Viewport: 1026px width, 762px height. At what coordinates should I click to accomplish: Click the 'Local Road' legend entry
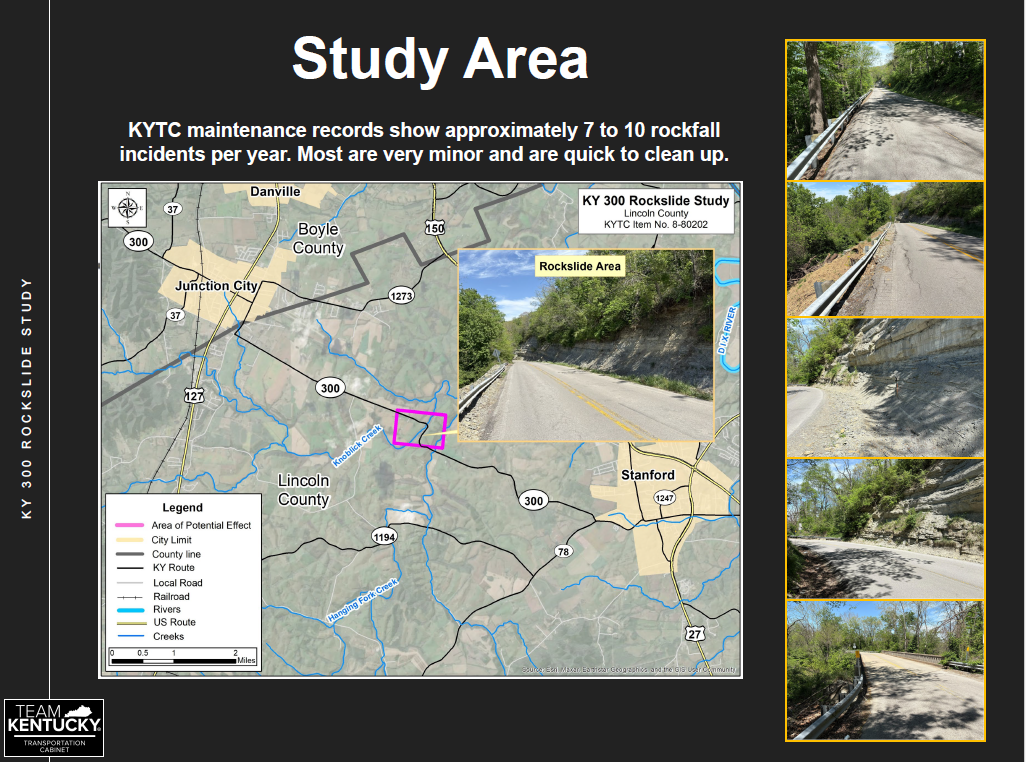point(177,583)
